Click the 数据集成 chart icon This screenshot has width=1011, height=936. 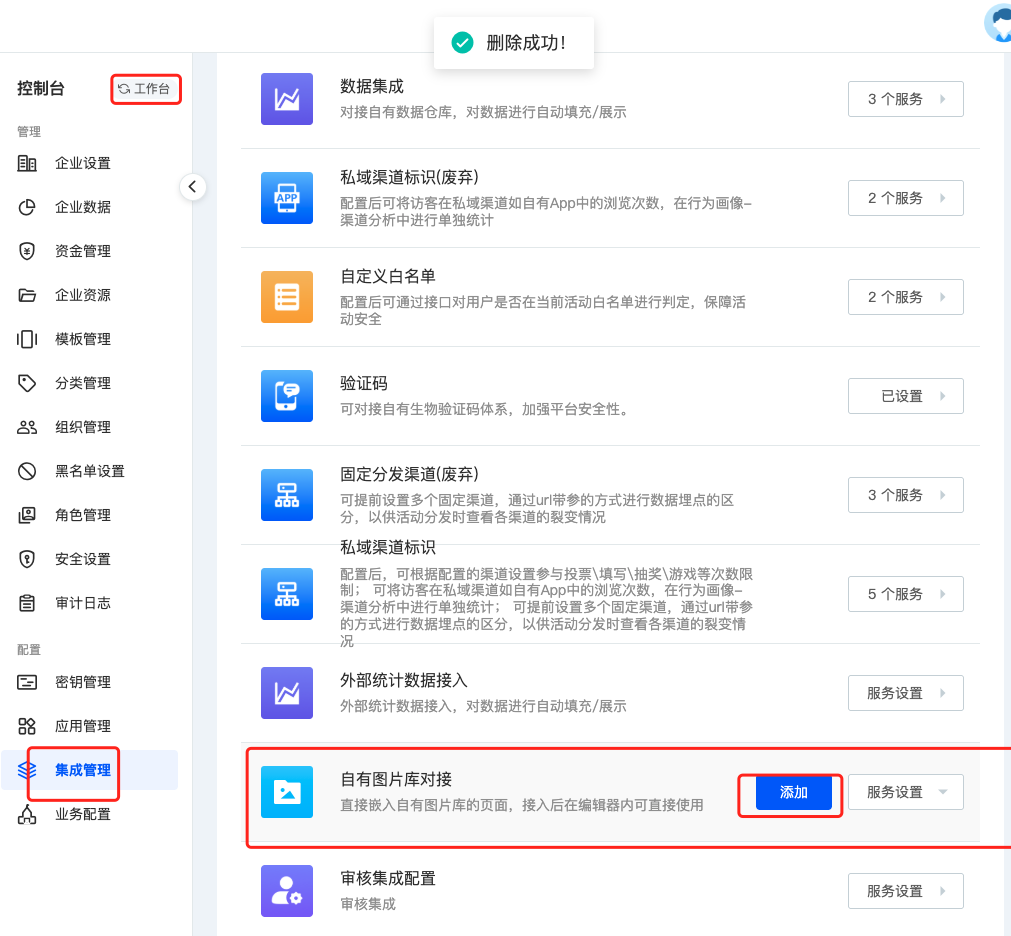[287, 99]
